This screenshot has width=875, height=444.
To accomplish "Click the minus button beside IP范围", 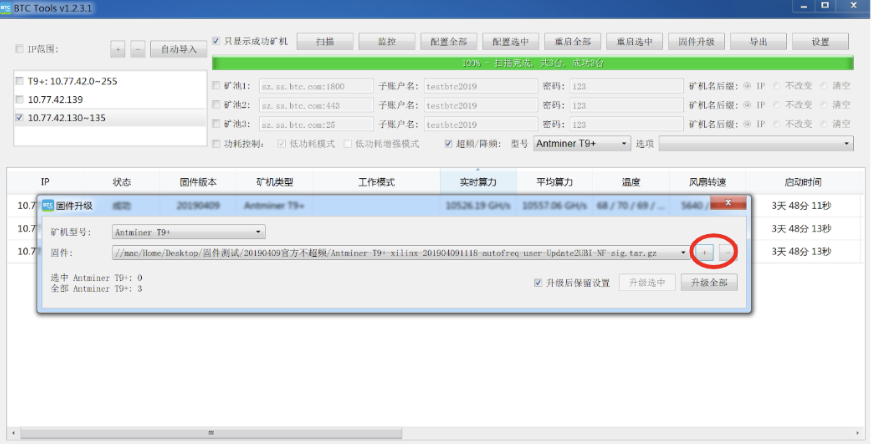I will [138, 49].
